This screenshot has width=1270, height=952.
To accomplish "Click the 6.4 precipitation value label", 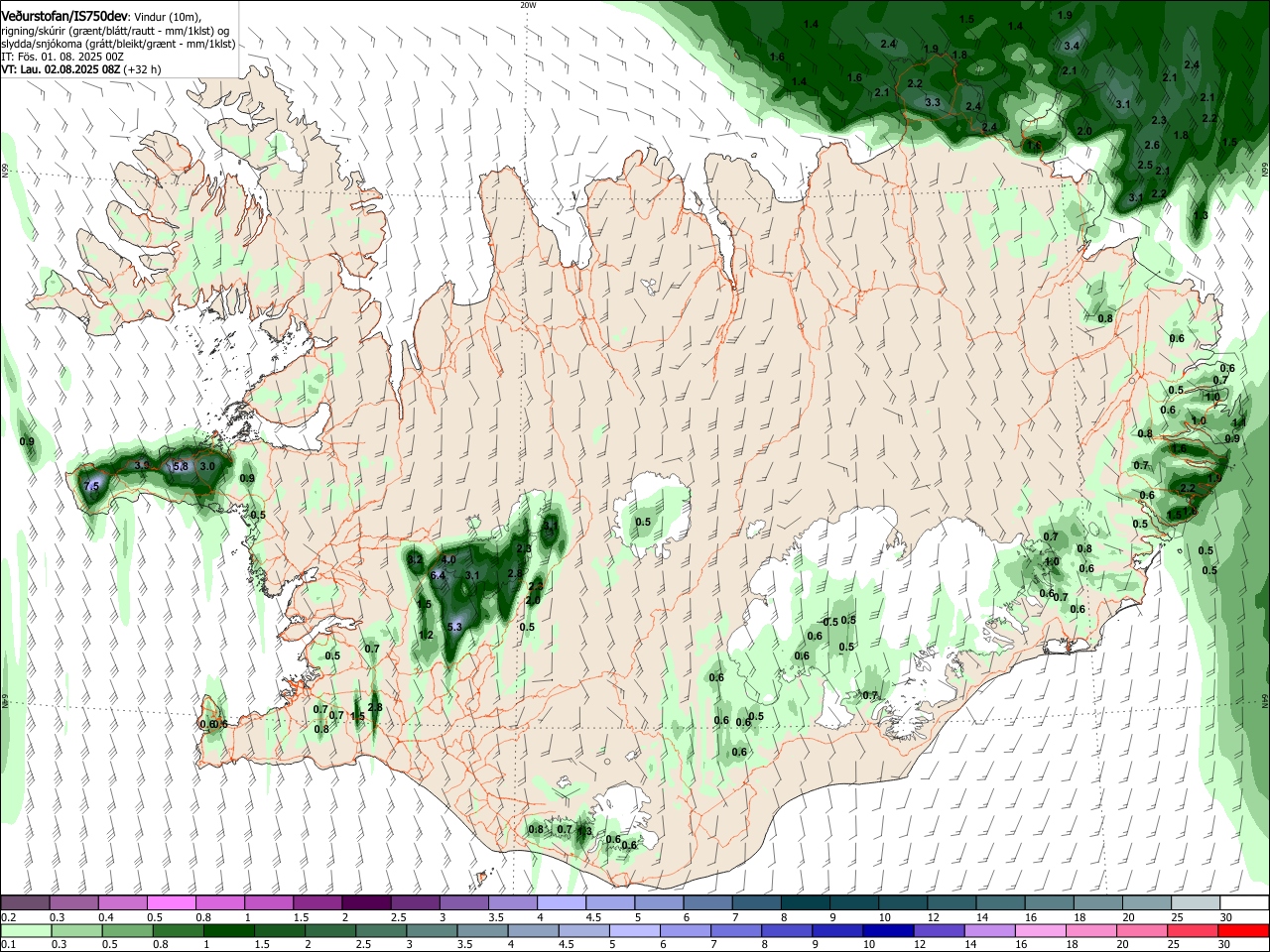I will click(438, 575).
